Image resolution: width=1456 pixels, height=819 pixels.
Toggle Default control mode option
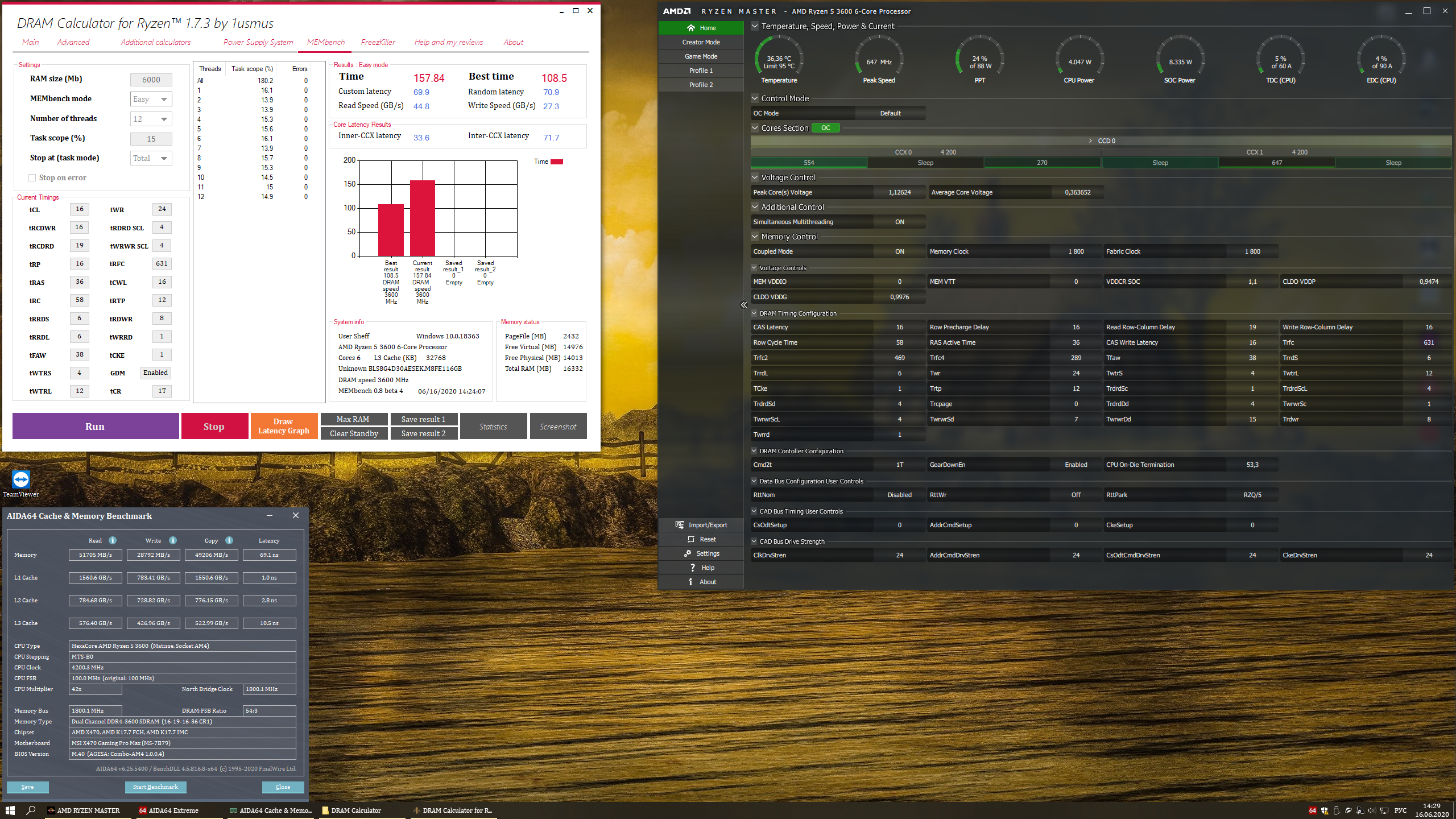[890, 113]
